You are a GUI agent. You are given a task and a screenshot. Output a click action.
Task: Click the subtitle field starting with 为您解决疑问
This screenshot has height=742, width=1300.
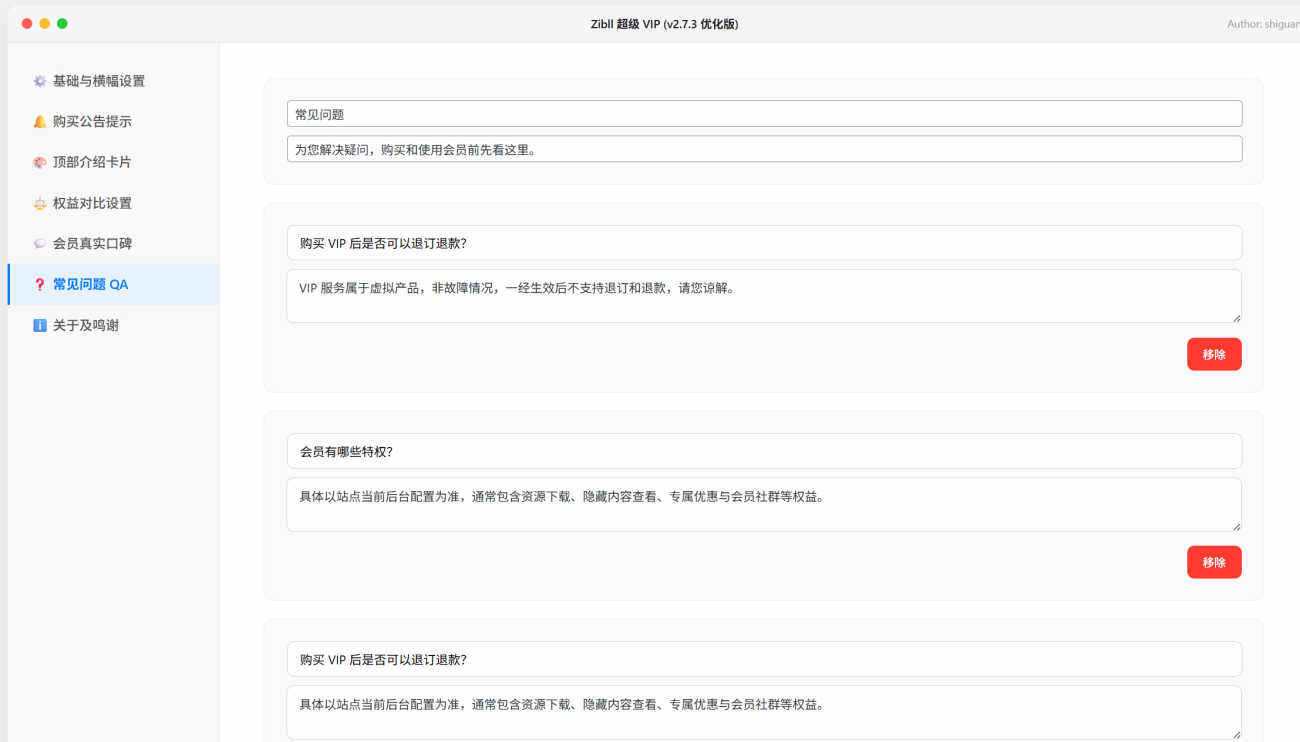(764, 149)
